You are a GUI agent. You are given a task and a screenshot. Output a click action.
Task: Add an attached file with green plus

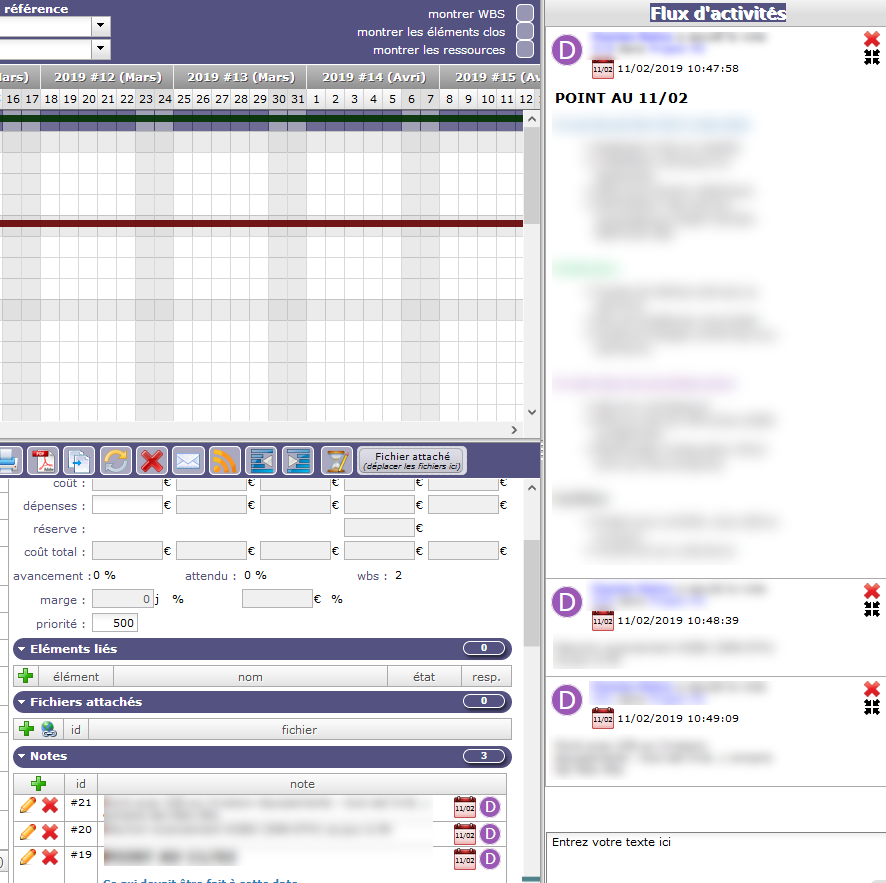[x=26, y=729]
